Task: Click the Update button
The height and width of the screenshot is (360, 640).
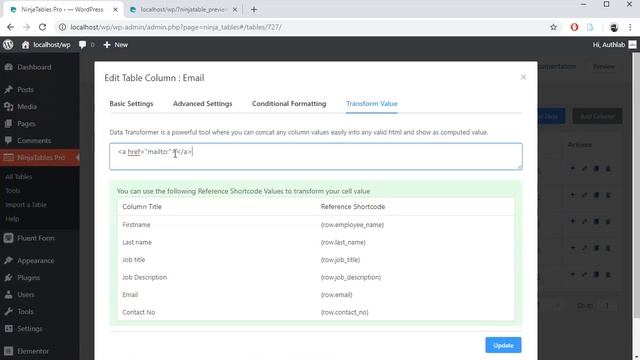Action: click(503, 345)
